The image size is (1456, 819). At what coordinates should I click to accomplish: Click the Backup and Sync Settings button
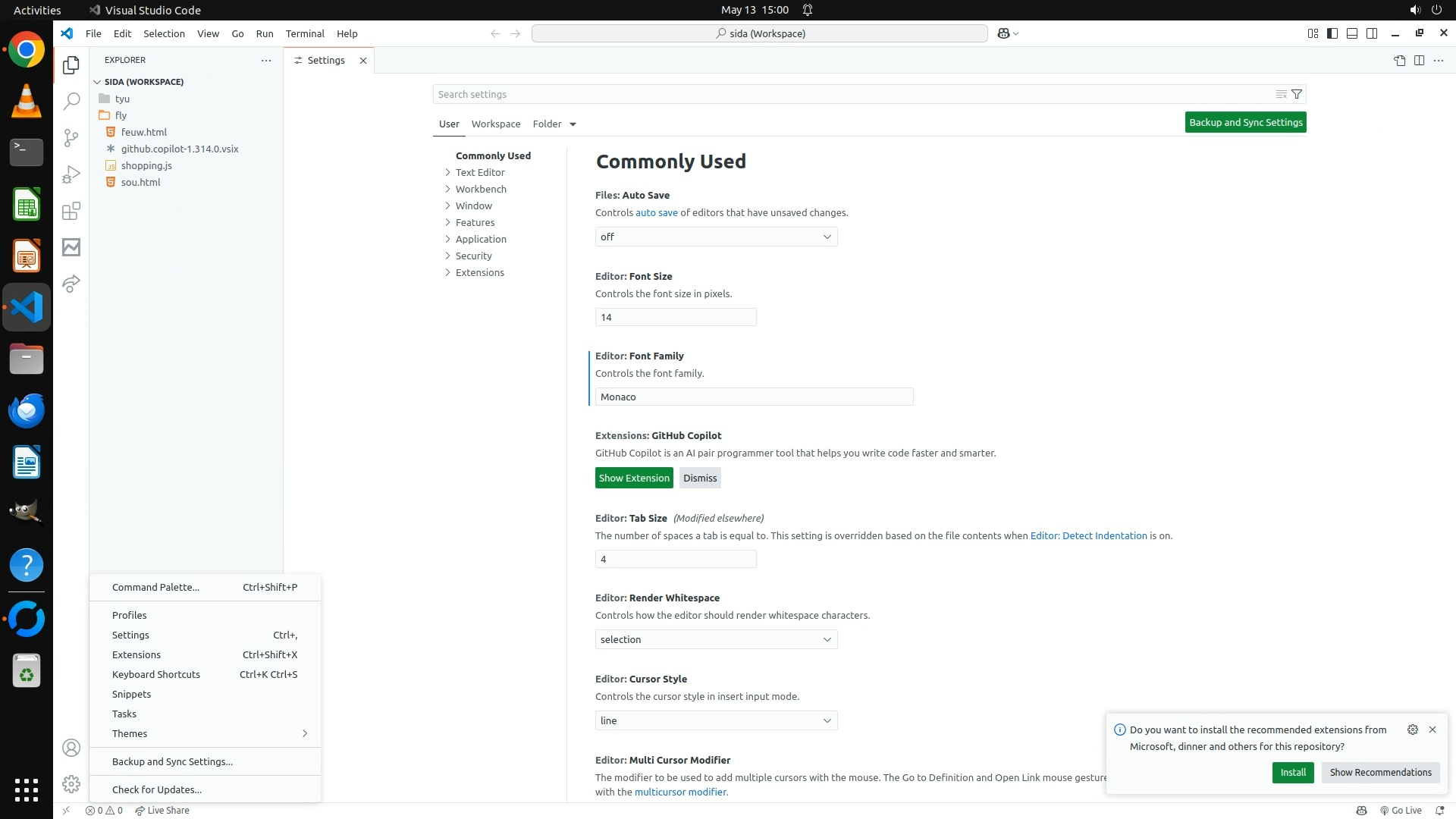tap(1245, 123)
